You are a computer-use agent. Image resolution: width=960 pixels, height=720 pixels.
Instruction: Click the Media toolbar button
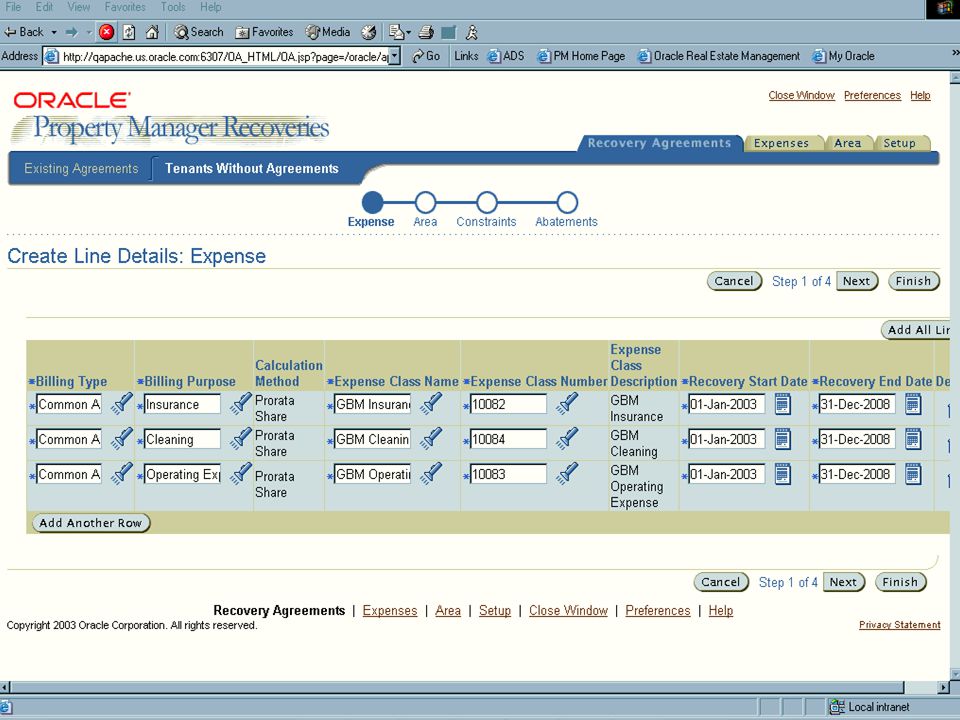pyautogui.click(x=328, y=32)
